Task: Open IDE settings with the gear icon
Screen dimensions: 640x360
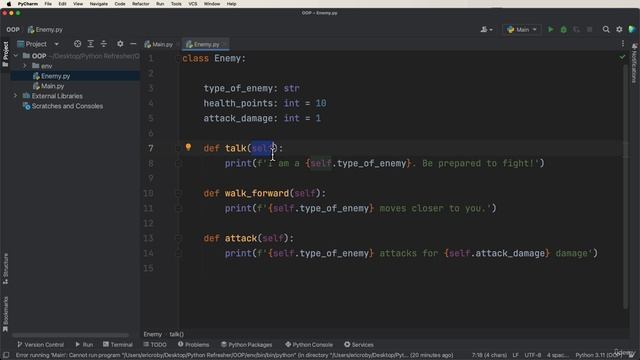Action: click(619, 29)
